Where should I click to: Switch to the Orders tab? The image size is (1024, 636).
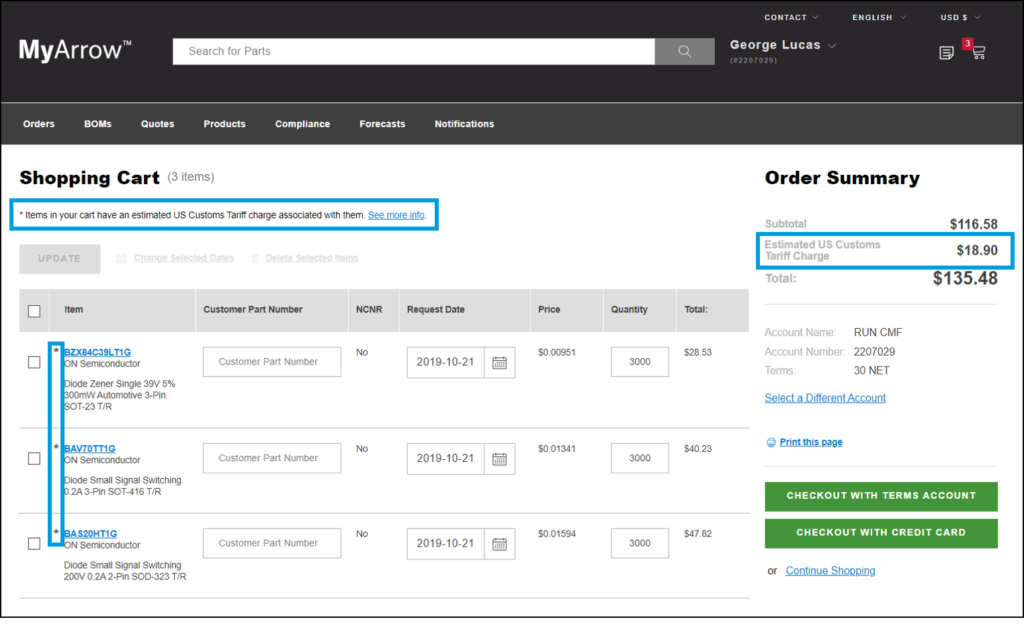(x=38, y=123)
